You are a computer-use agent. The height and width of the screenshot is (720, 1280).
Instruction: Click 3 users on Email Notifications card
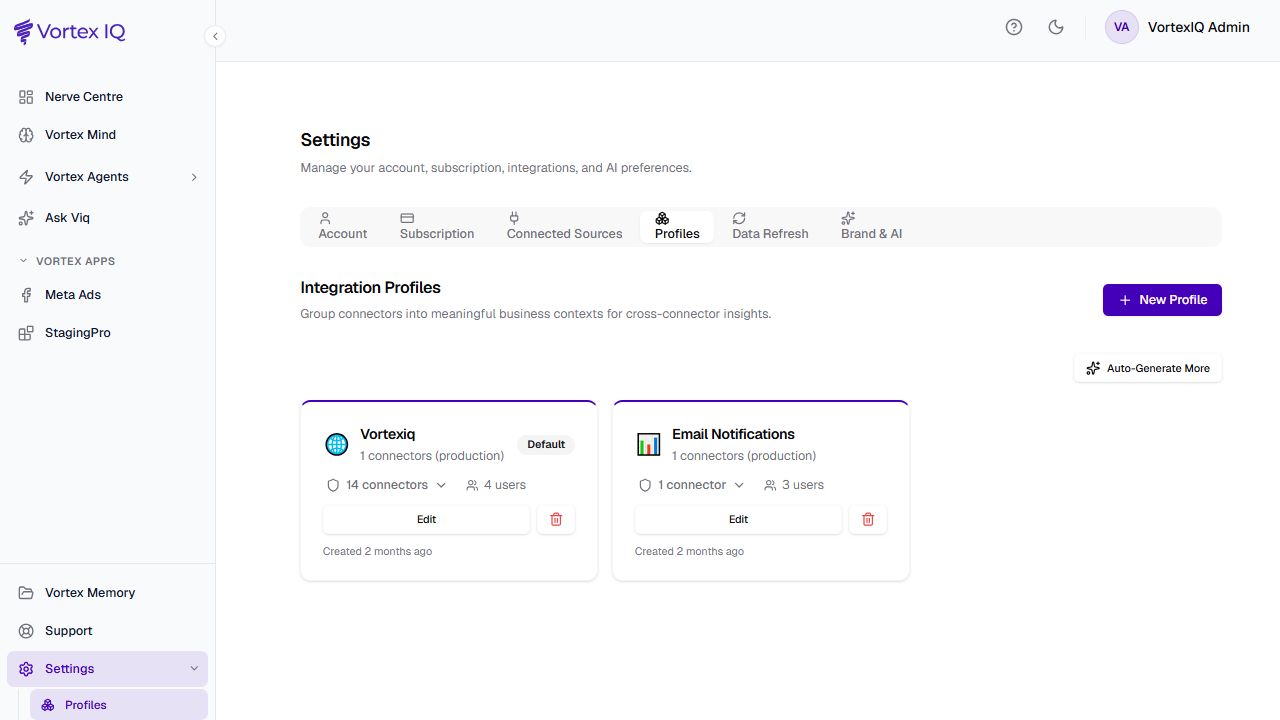794,485
